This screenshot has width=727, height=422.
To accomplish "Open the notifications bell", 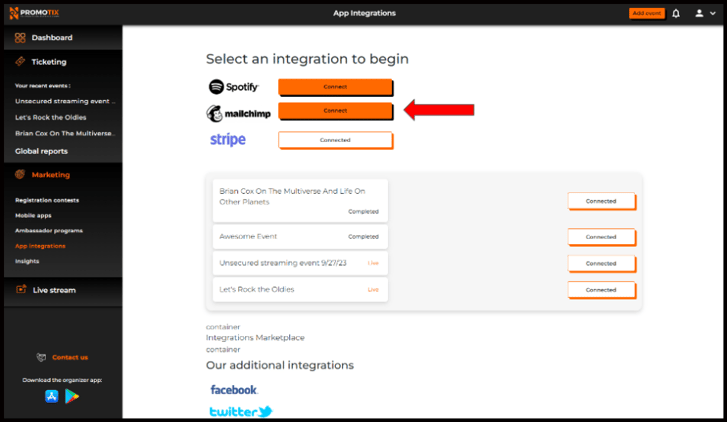I will (676, 13).
